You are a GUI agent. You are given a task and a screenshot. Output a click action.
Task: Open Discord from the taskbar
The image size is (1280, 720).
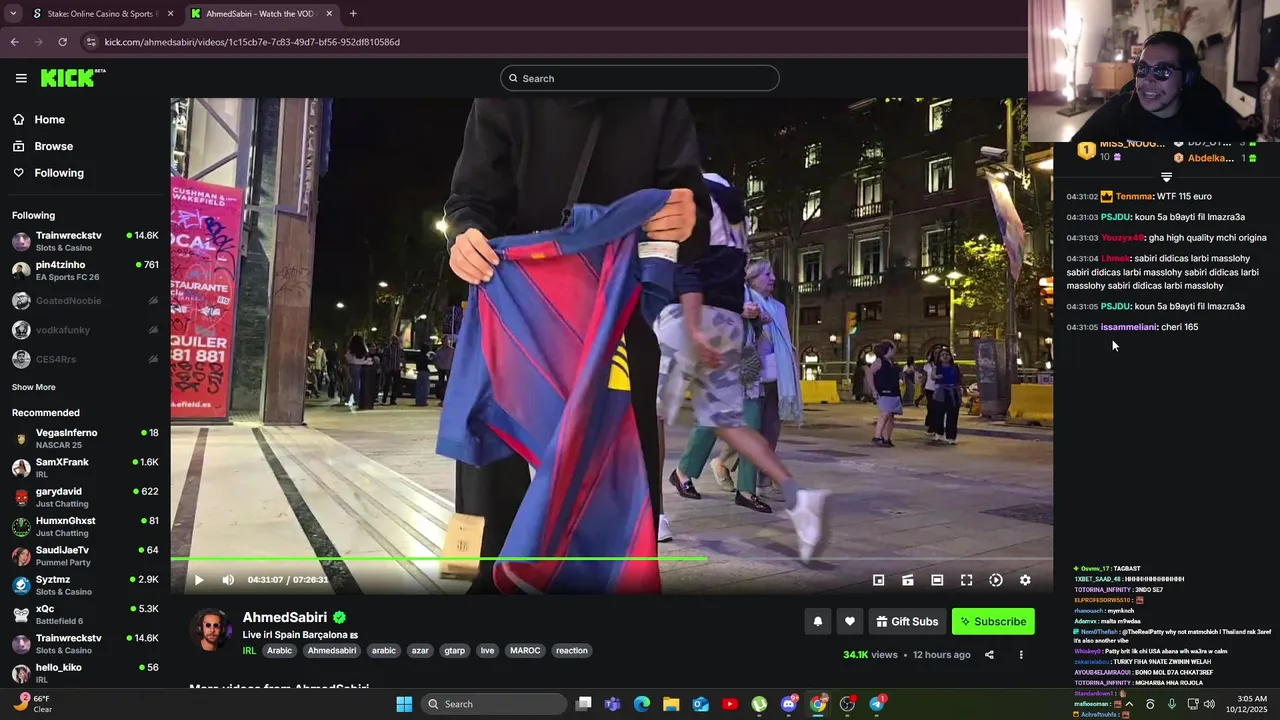[789, 704]
